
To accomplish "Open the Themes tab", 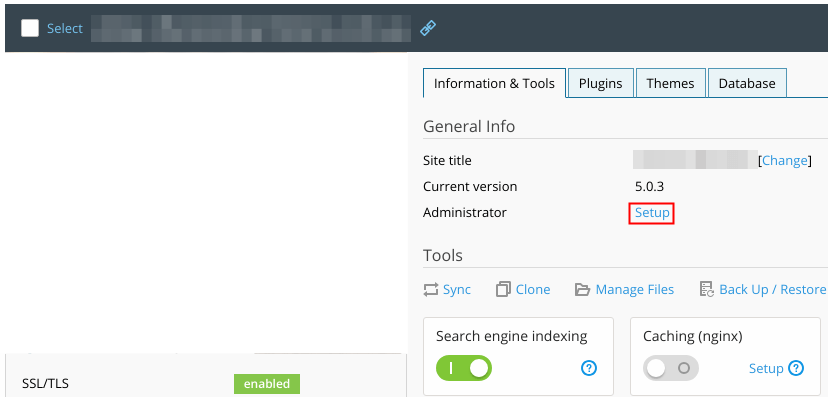I will pos(670,83).
